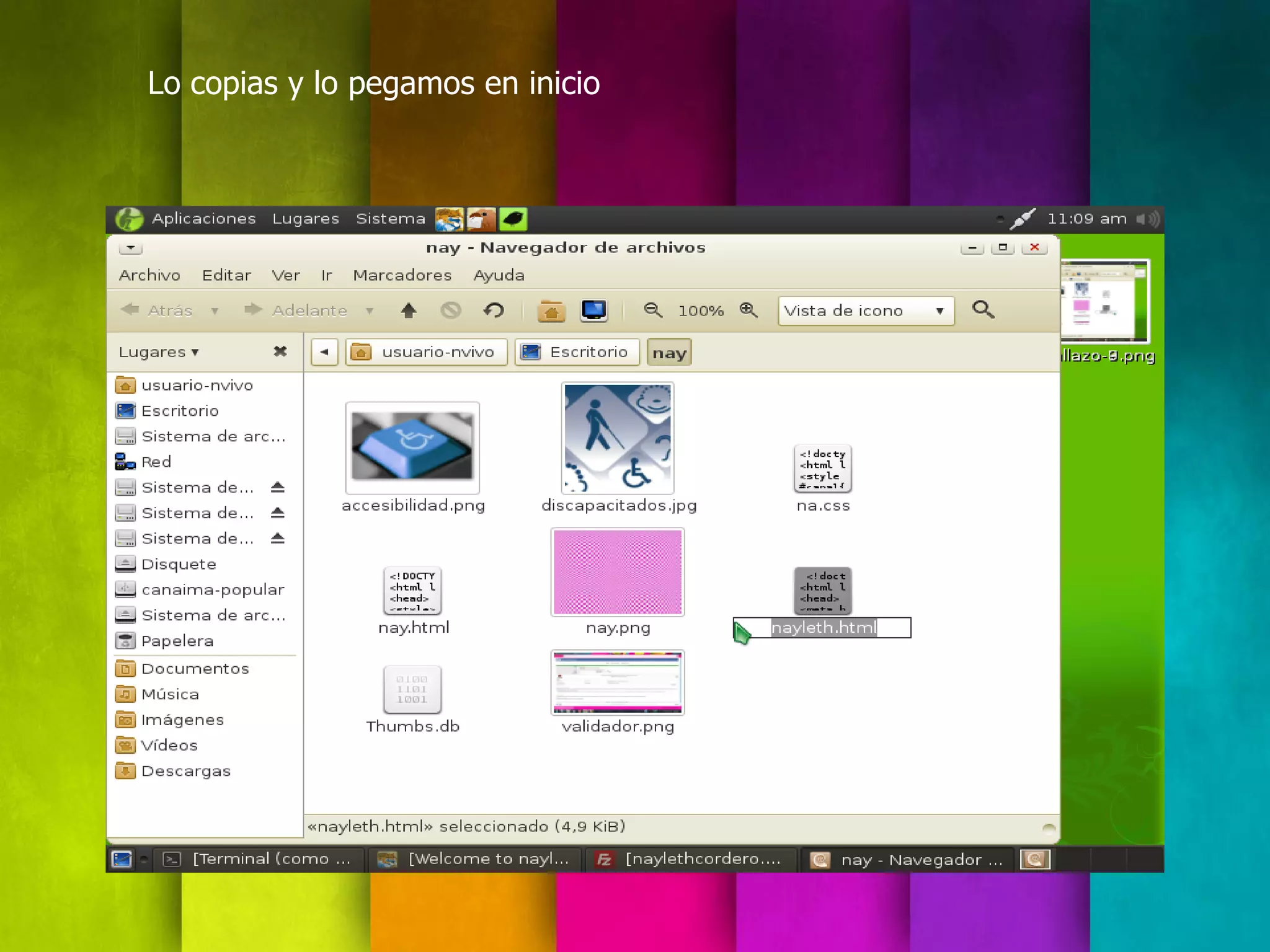Navigate to Escritorio in path bar
This screenshot has height=952, width=1270.
point(577,352)
